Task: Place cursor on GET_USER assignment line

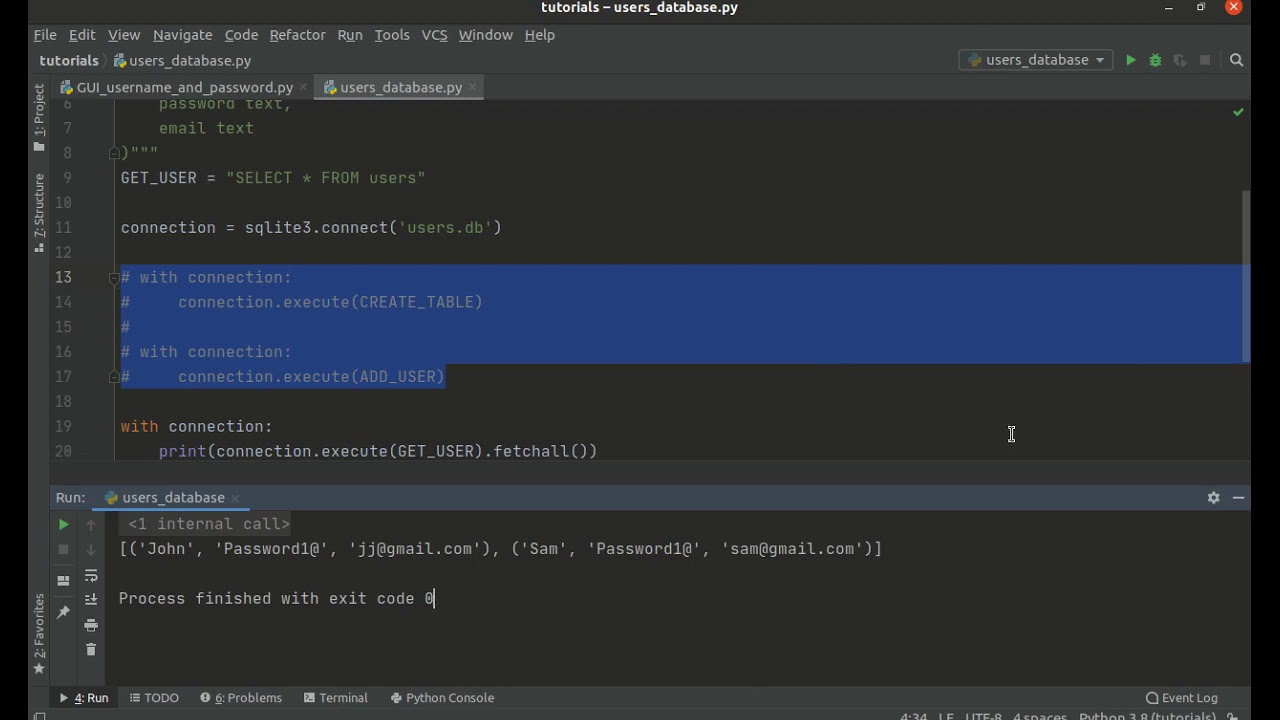Action: coord(273,178)
